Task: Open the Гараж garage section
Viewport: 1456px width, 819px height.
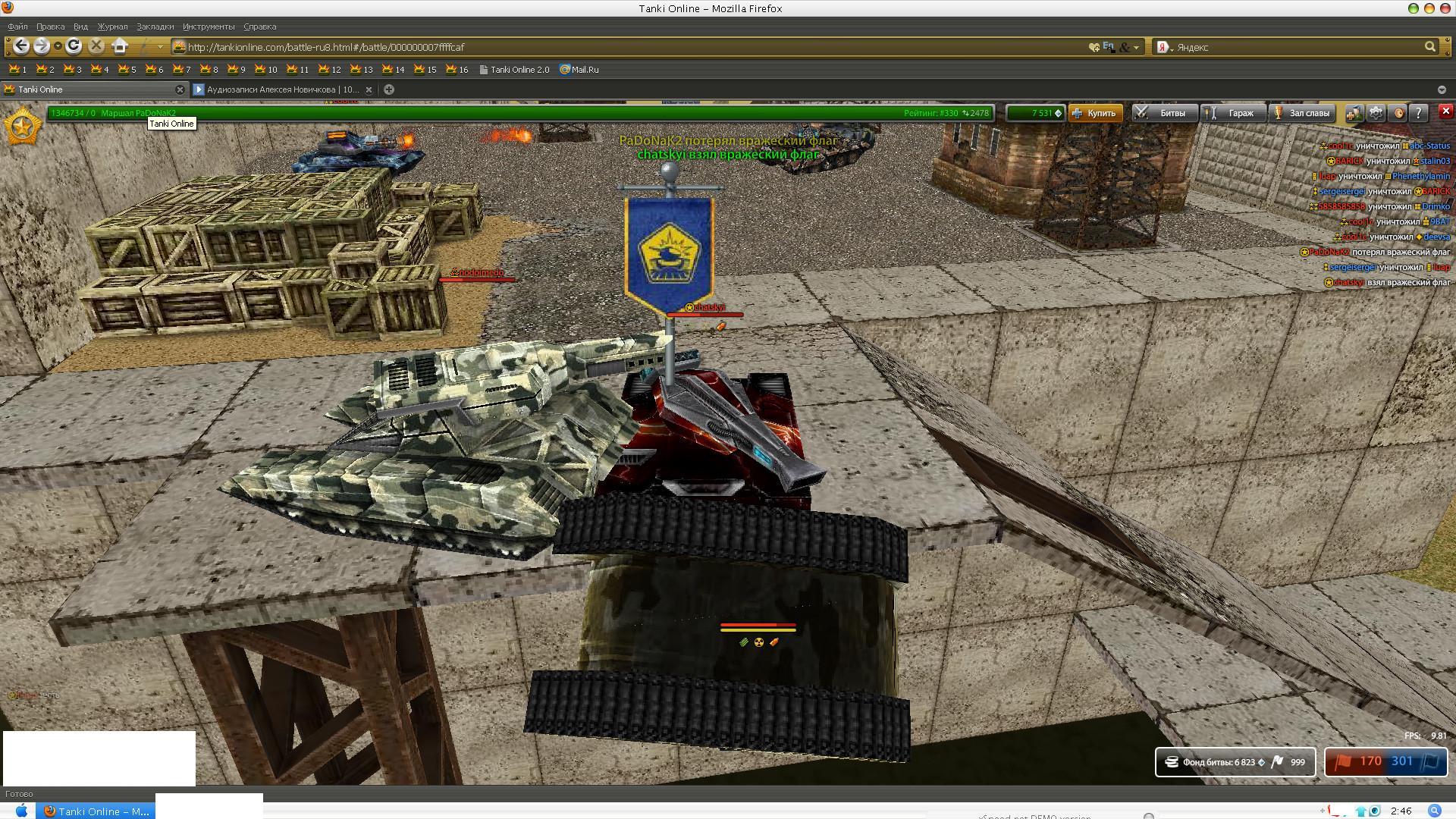Action: [1233, 113]
